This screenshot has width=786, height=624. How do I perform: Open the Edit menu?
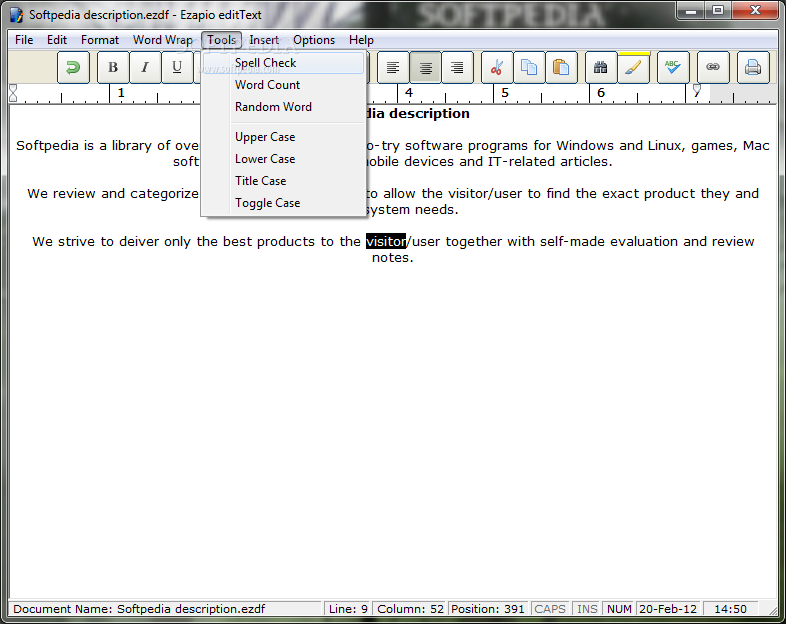(57, 40)
